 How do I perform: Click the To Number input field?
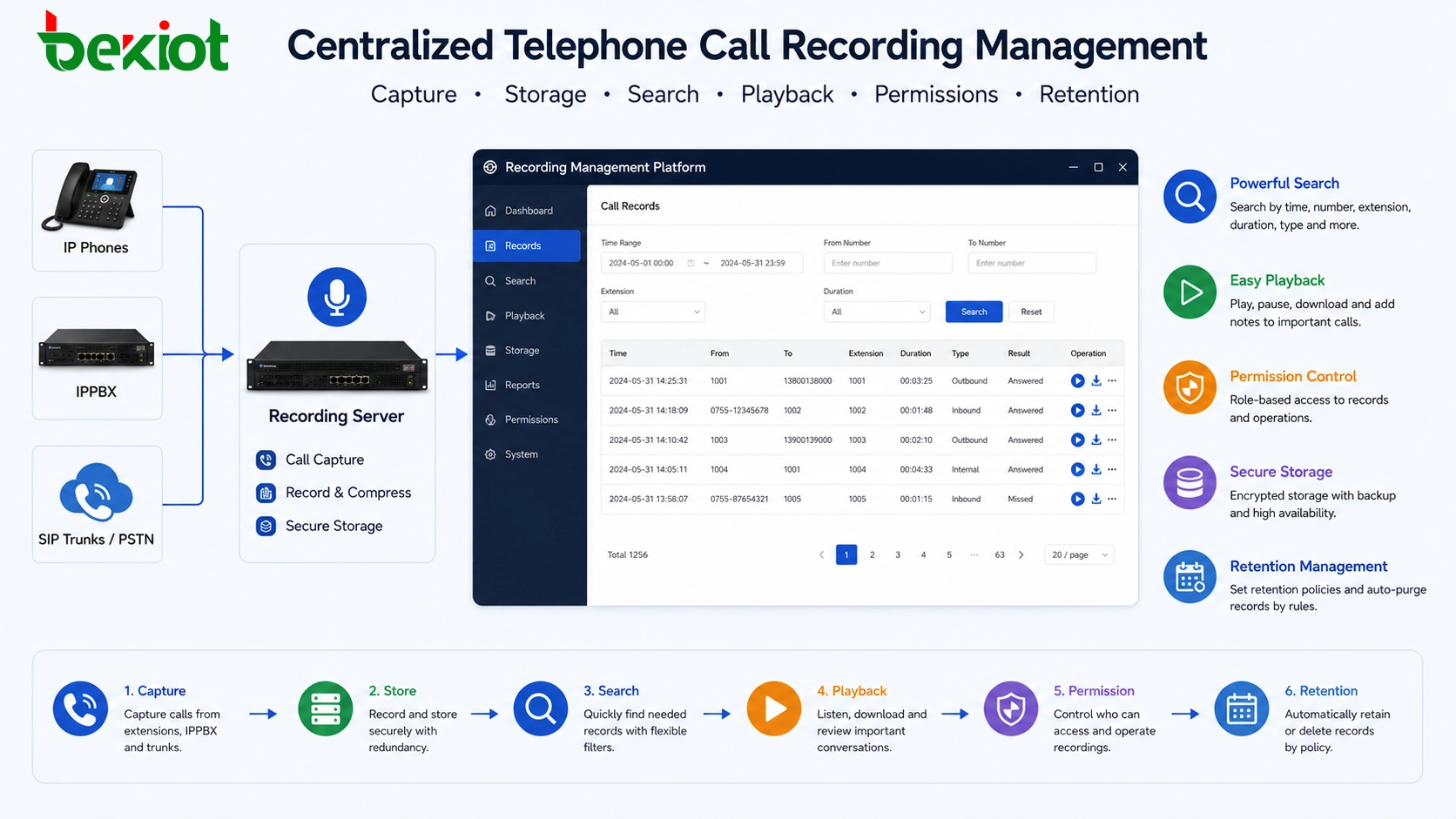tap(1032, 263)
